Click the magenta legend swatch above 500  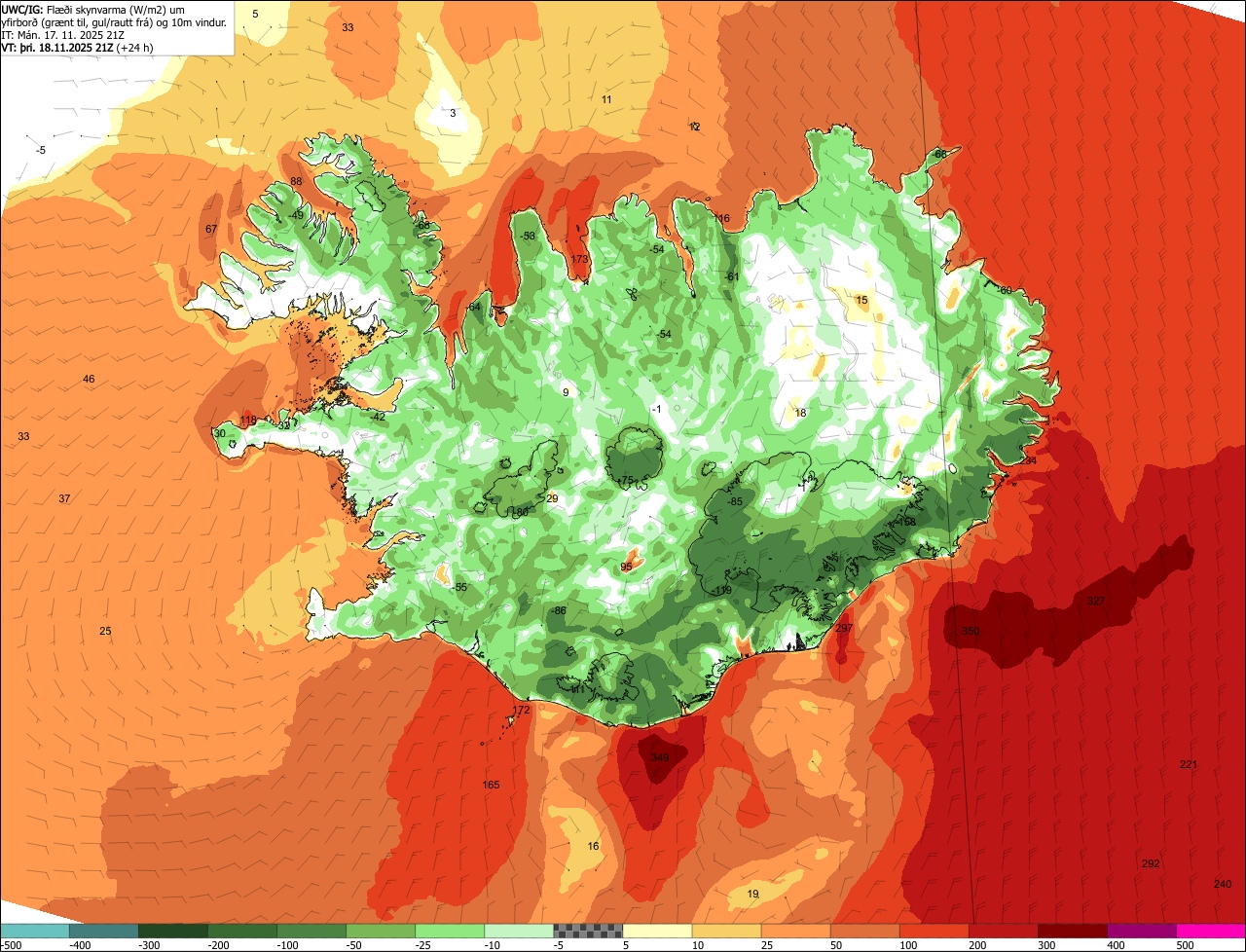click(x=1211, y=931)
